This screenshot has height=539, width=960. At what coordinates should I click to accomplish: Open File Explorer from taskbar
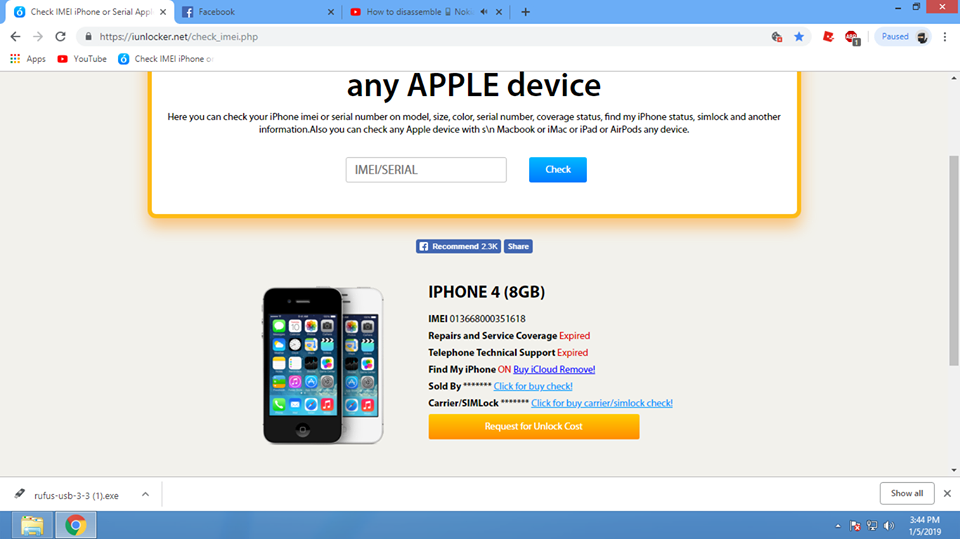pyautogui.click(x=32, y=526)
